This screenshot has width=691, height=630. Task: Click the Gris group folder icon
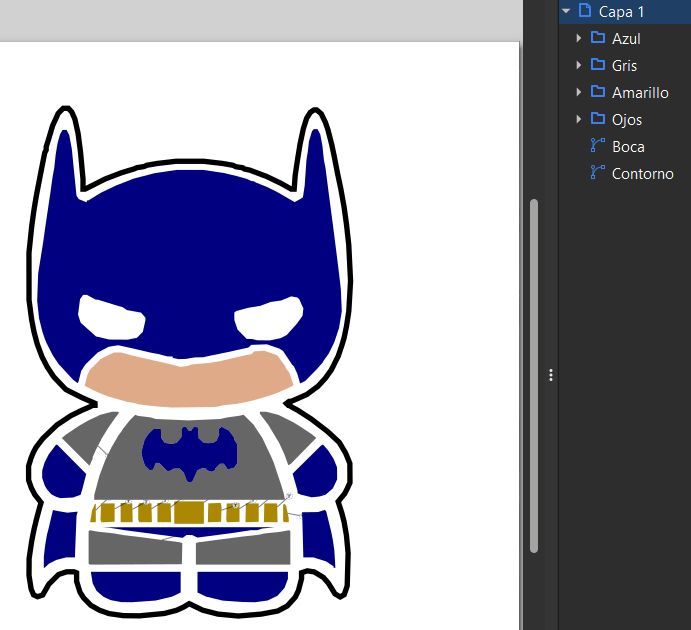598,64
